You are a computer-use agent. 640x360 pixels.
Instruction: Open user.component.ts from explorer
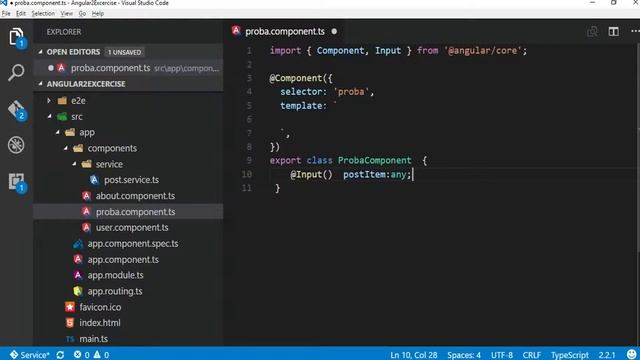coord(132,228)
